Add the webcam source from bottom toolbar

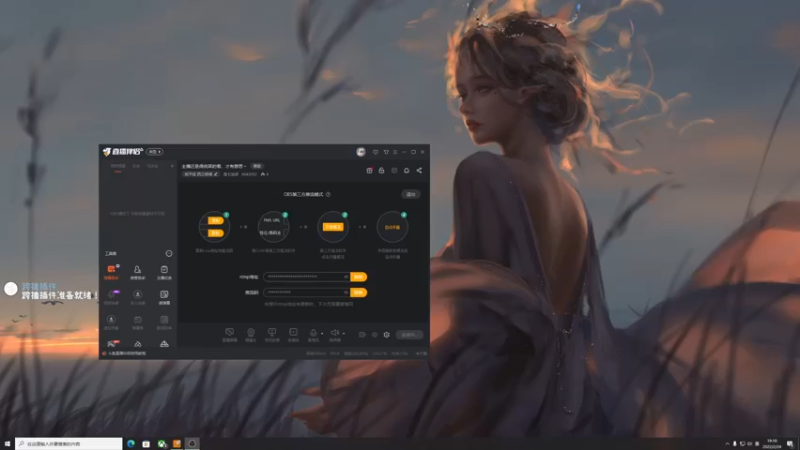point(251,335)
